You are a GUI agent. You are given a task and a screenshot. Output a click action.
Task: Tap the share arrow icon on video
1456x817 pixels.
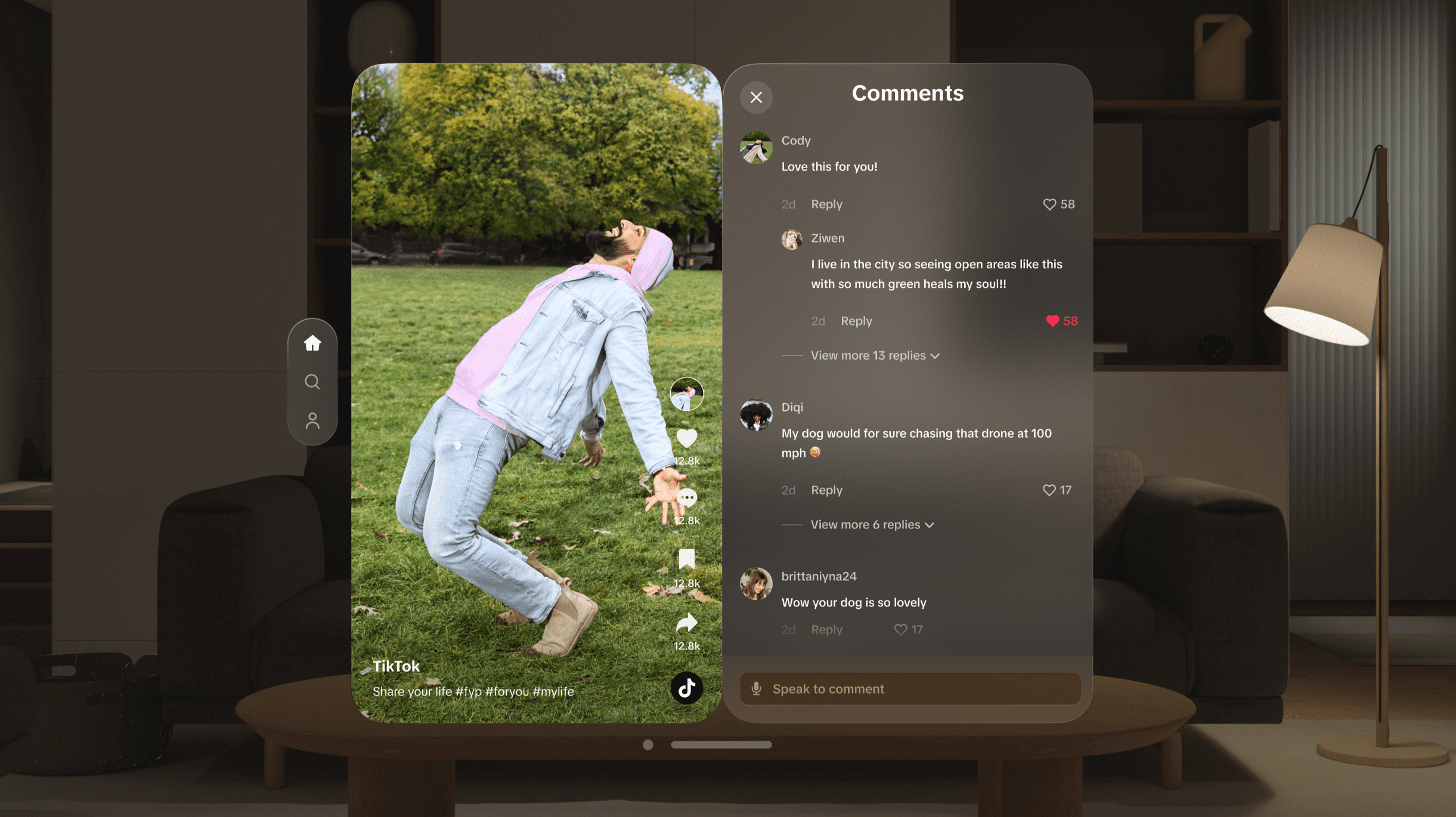(686, 622)
